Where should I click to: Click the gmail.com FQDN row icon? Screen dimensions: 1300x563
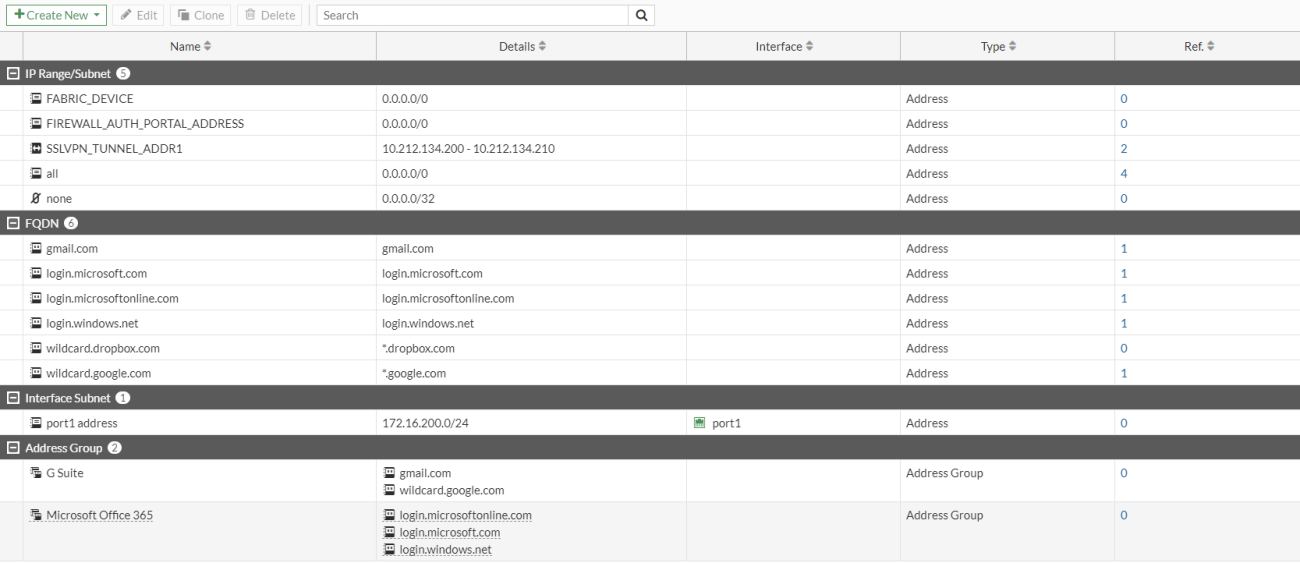(x=37, y=249)
